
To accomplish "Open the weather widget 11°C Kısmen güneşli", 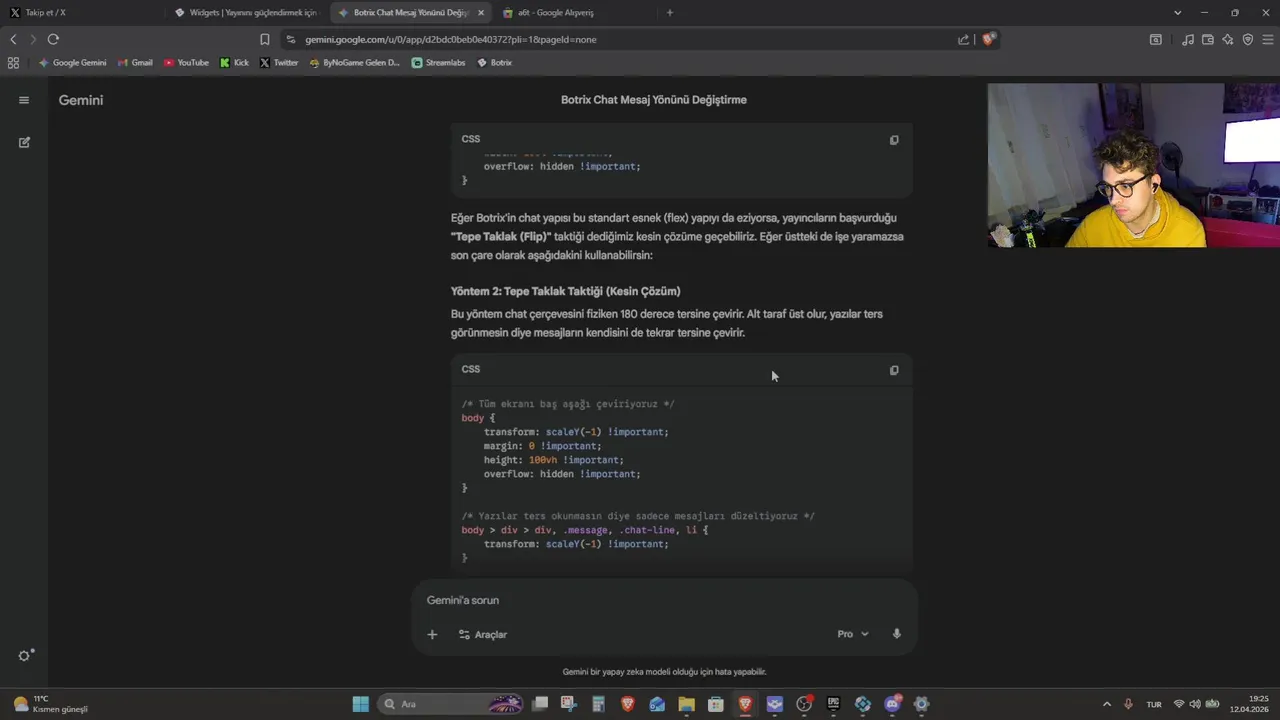I will pyautogui.click(x=50, y=704).
